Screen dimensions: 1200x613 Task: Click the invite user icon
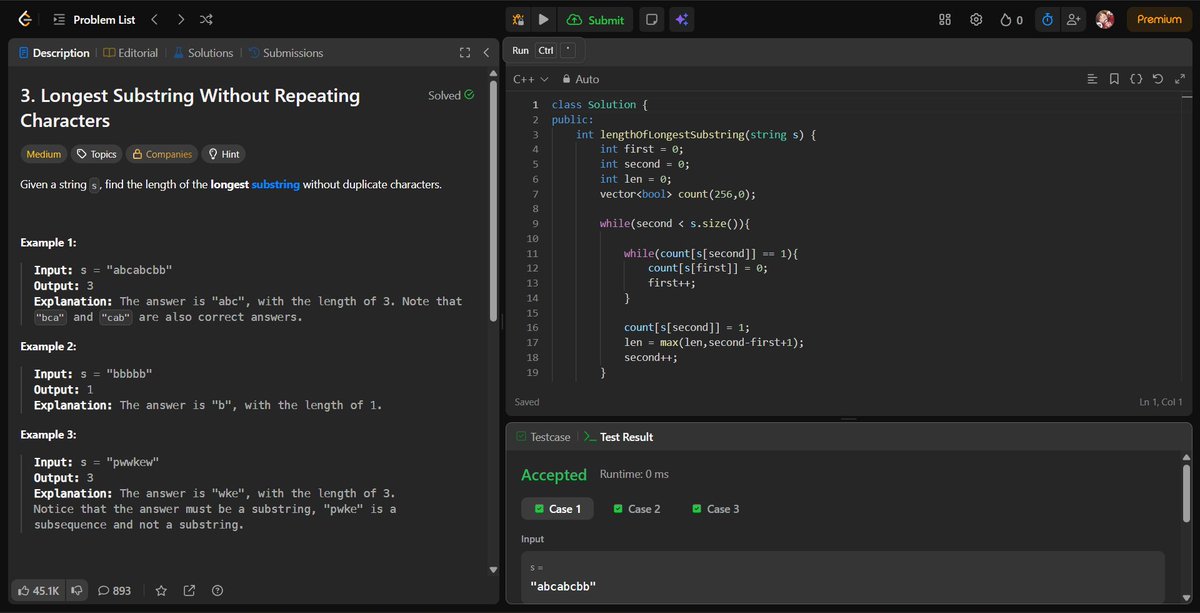pos(1074,19)
